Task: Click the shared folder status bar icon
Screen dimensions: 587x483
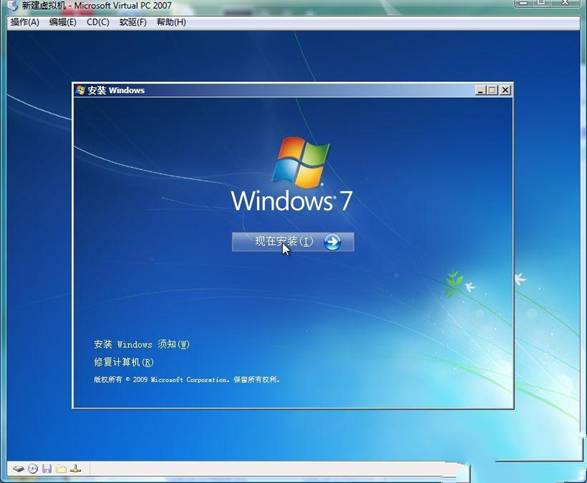Action: click(61, 469)
